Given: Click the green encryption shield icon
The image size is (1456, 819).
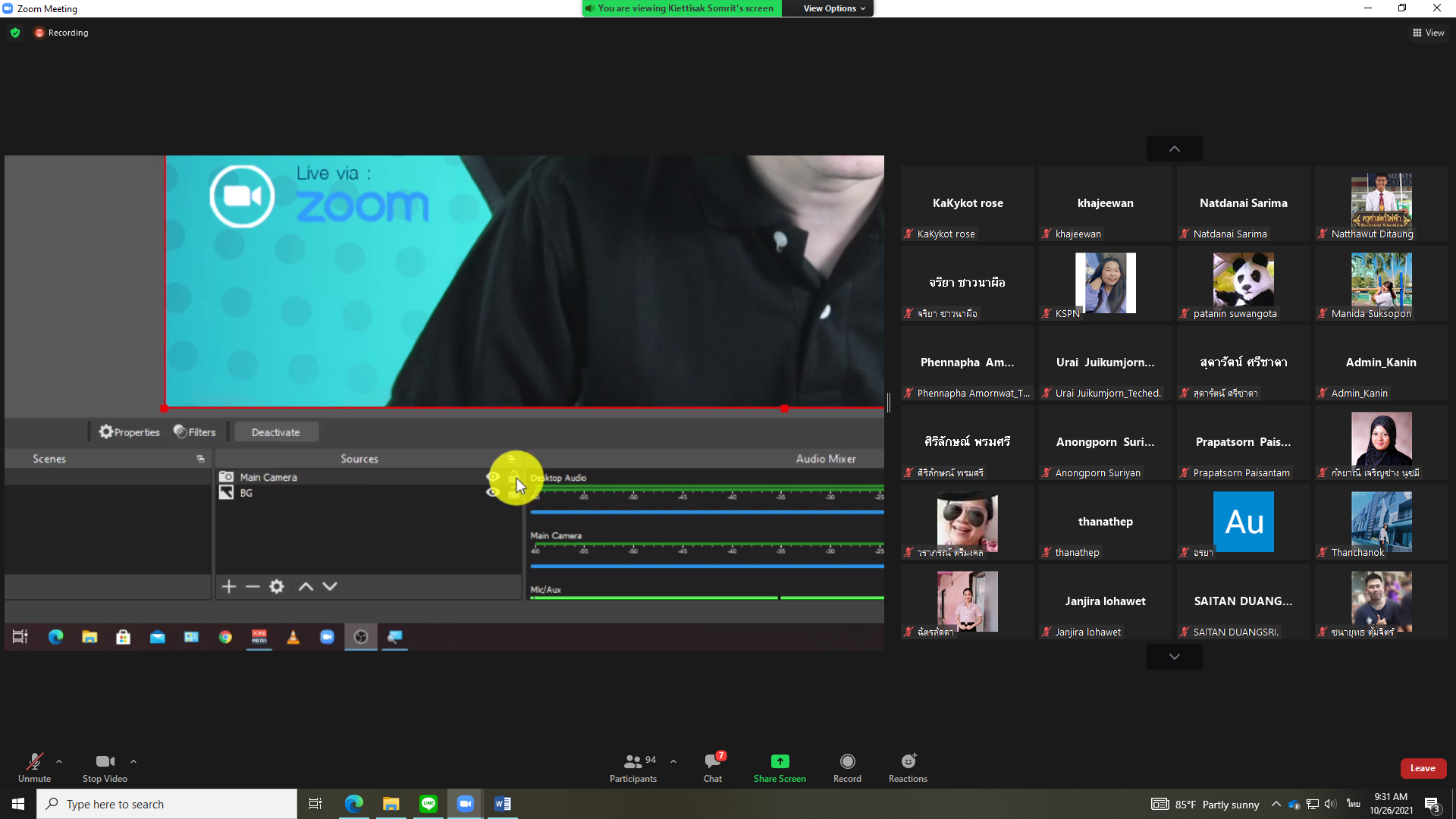Looking at the screenshot, I should [15, 33].
